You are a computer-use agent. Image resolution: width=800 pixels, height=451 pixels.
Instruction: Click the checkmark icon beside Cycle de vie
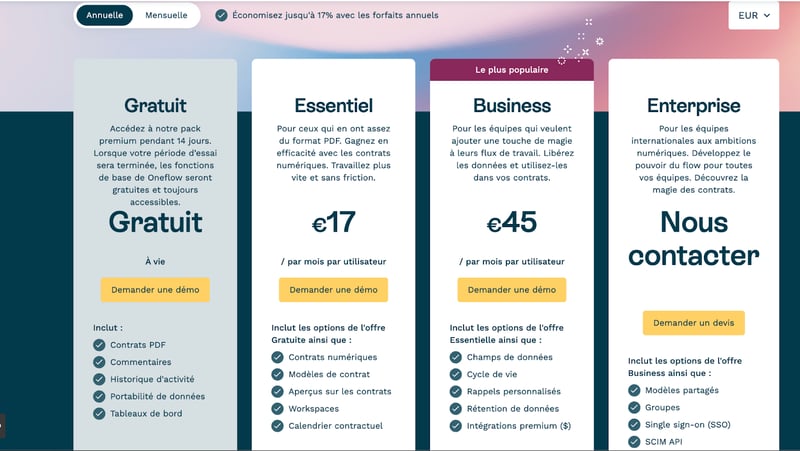(x=456, y=374)
